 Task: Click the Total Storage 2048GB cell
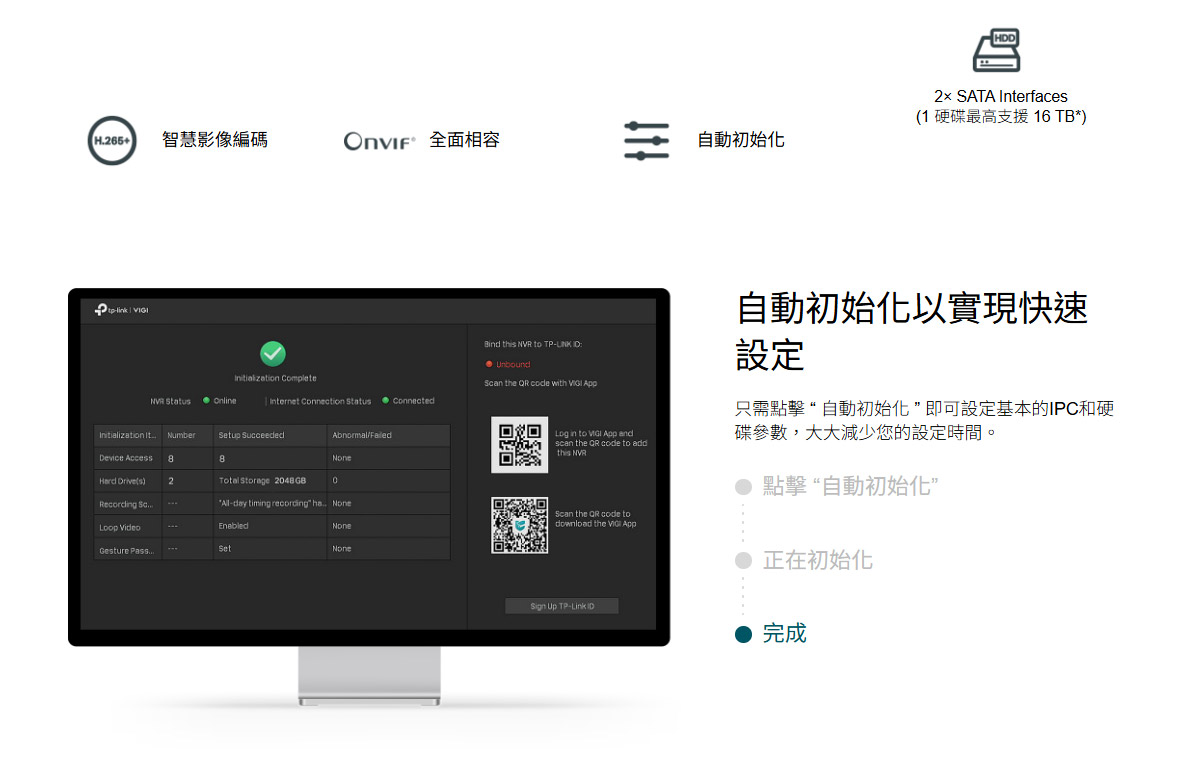[x=262, y=481]
